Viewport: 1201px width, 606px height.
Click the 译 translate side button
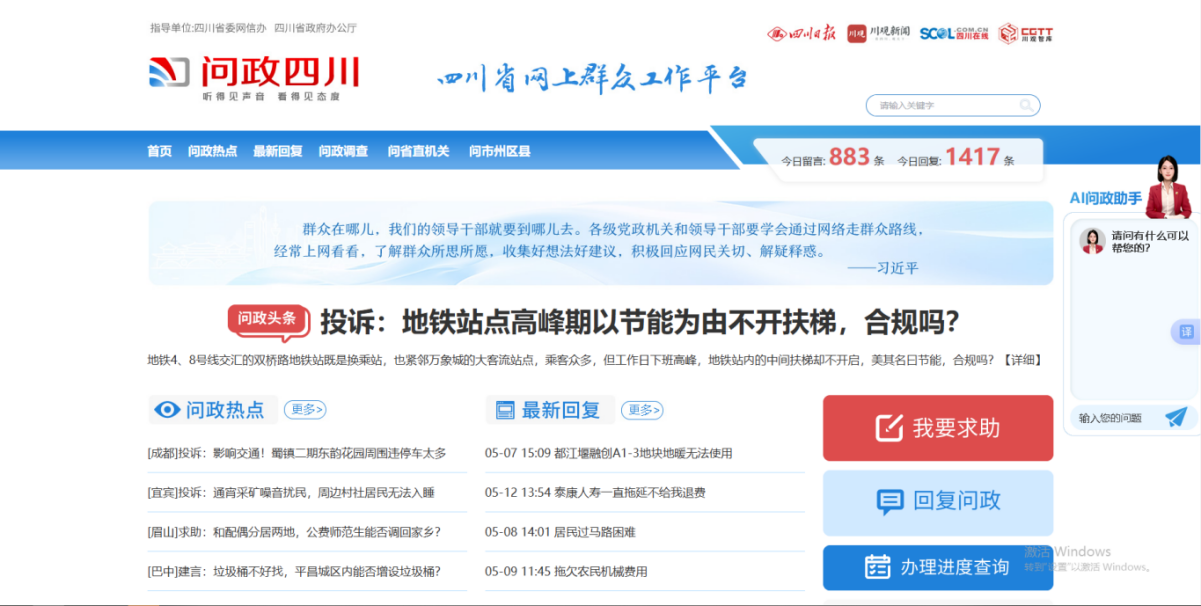tap(1186, 332)
